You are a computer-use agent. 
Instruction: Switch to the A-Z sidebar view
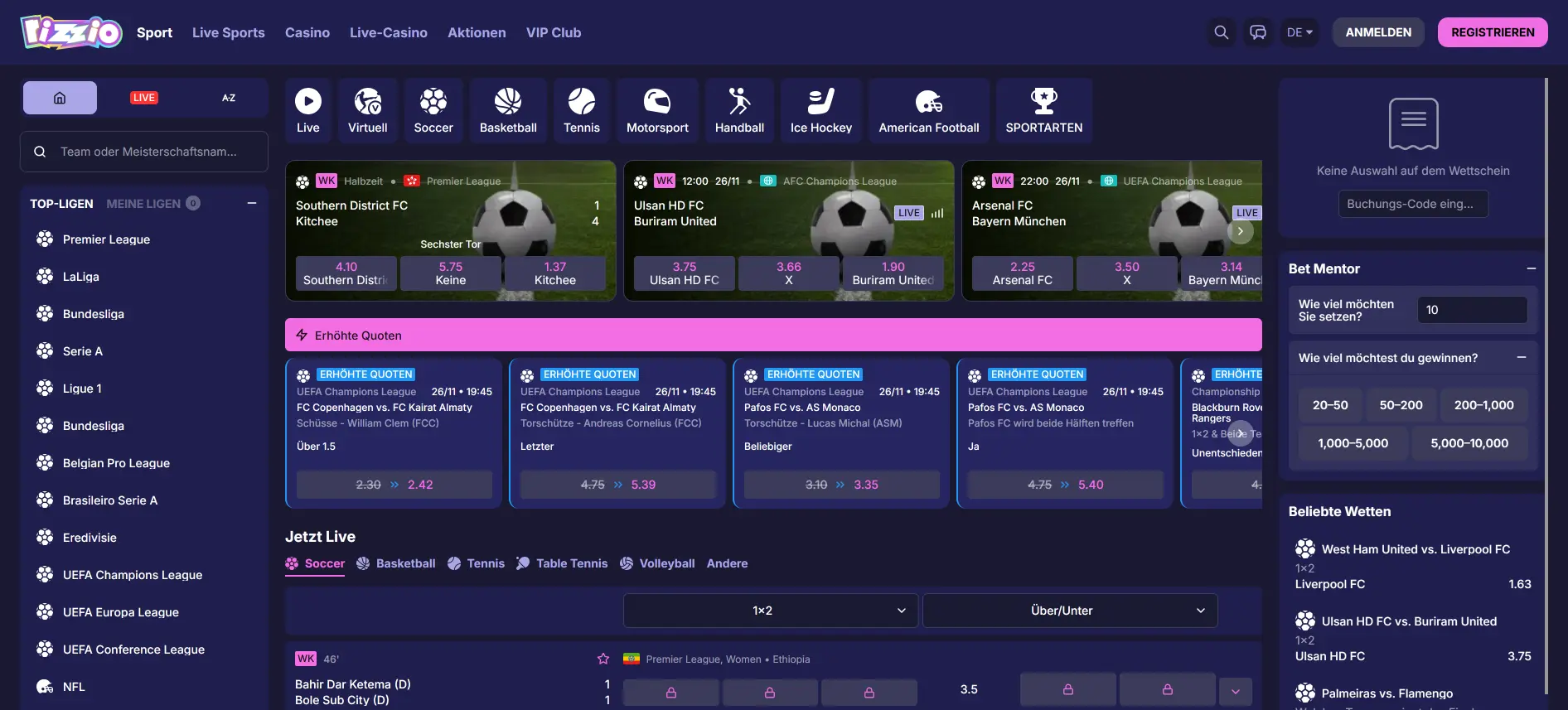[229, 98]
